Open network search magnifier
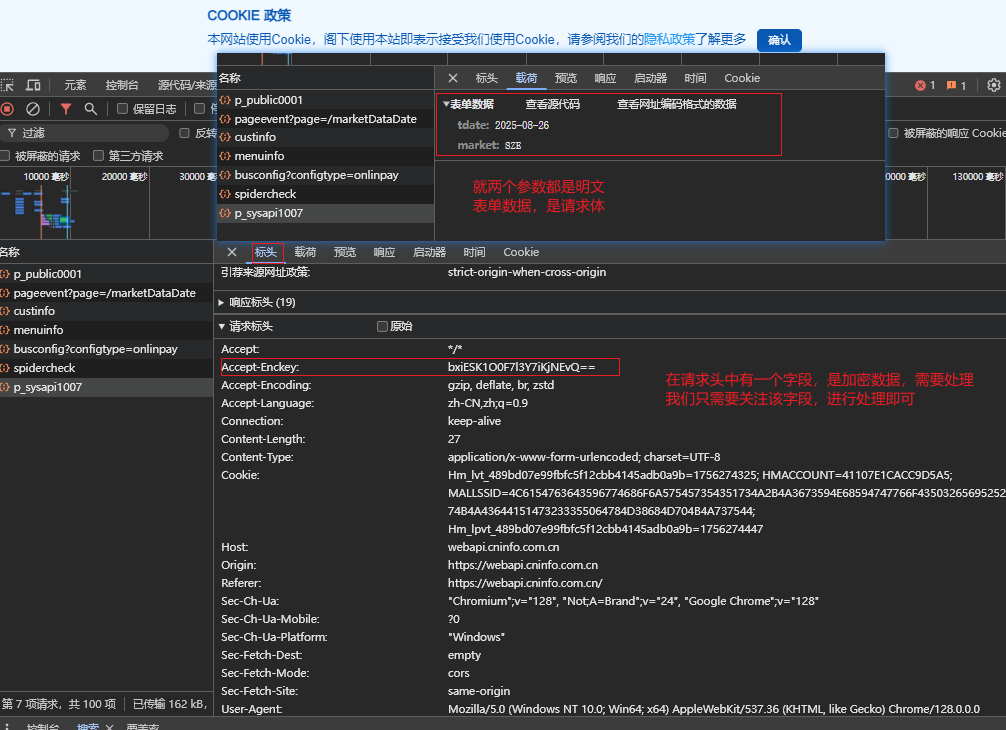 [90, 109]
